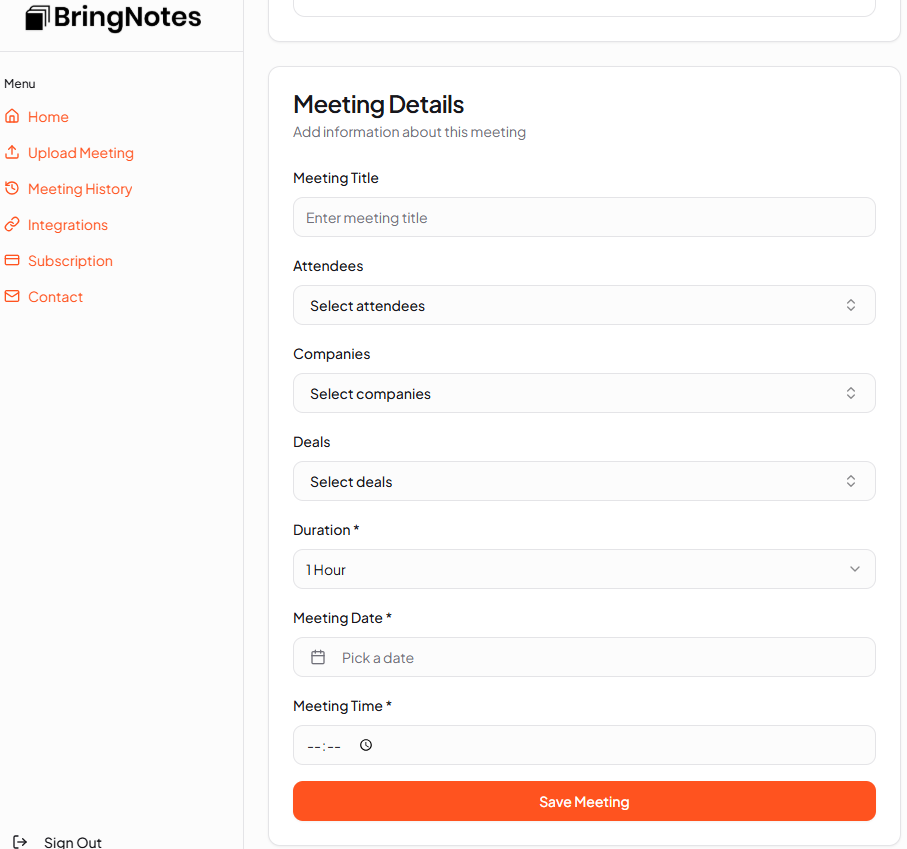
Task: Click the BringNotes logo
Action: [112, 18]
